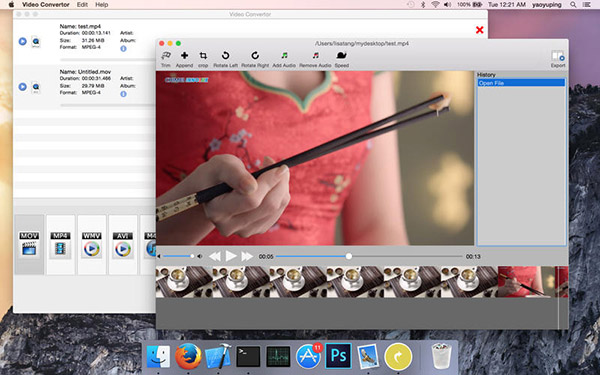600x375 pixels.
Task: Click the Export icon
Action: 558,56
